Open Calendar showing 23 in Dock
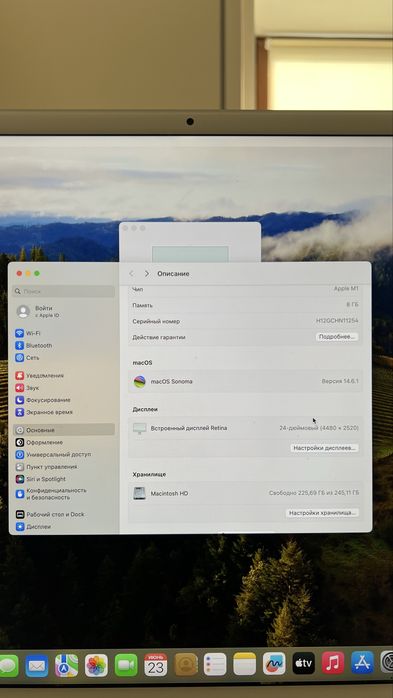 [156, 665]
